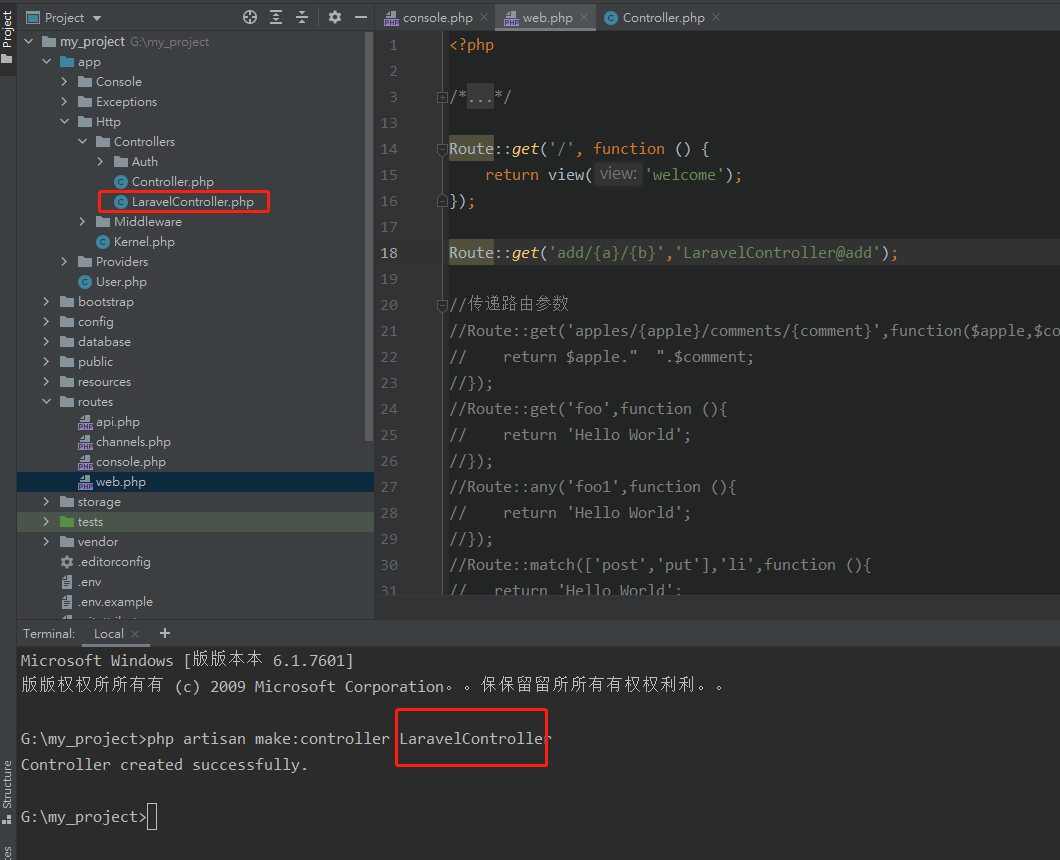Click the Expand All icon in Project panel
Viewport: 1060px width, 860px height.
click(276, 17)
